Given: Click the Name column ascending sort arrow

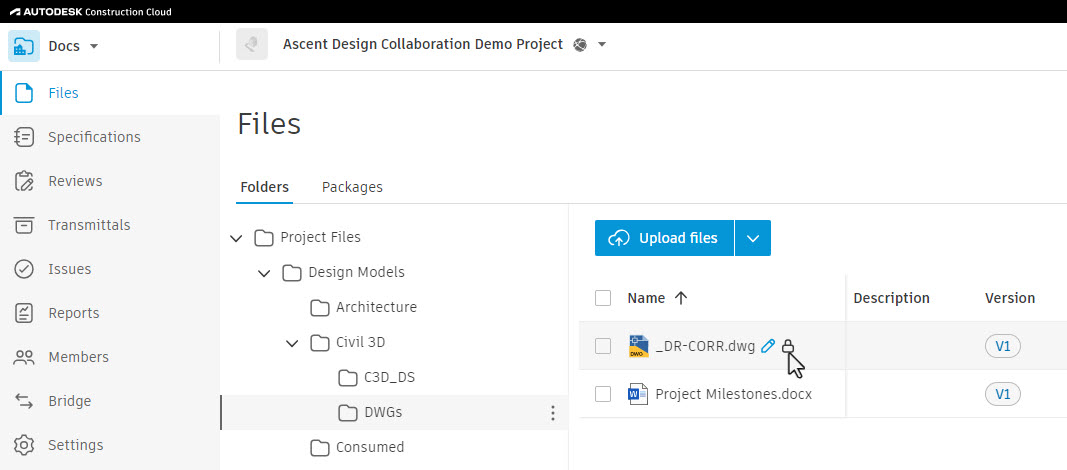Looking at the screenshot, I should (x=680, y=298).
